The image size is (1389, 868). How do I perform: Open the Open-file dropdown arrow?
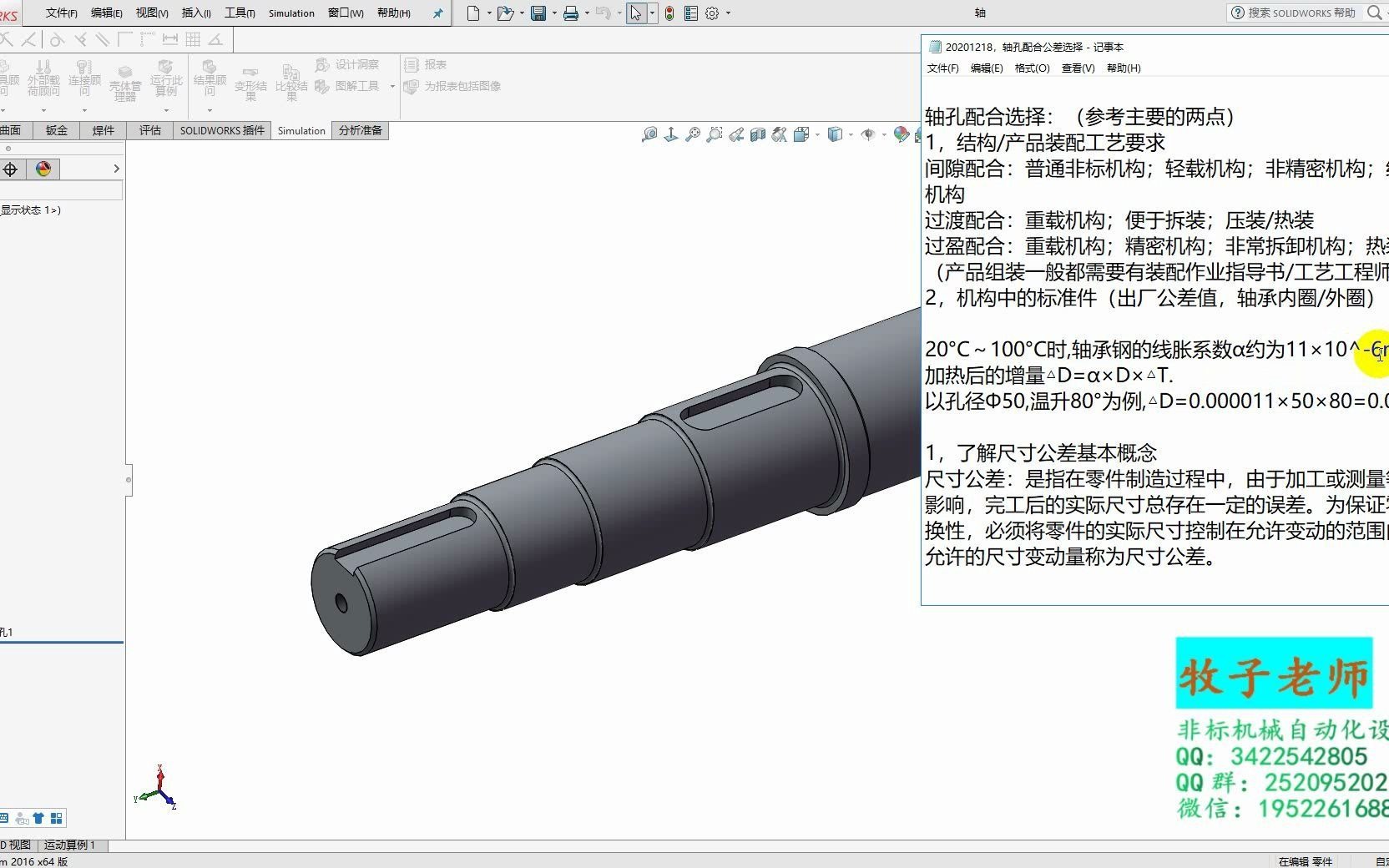(x=522, y=13)
